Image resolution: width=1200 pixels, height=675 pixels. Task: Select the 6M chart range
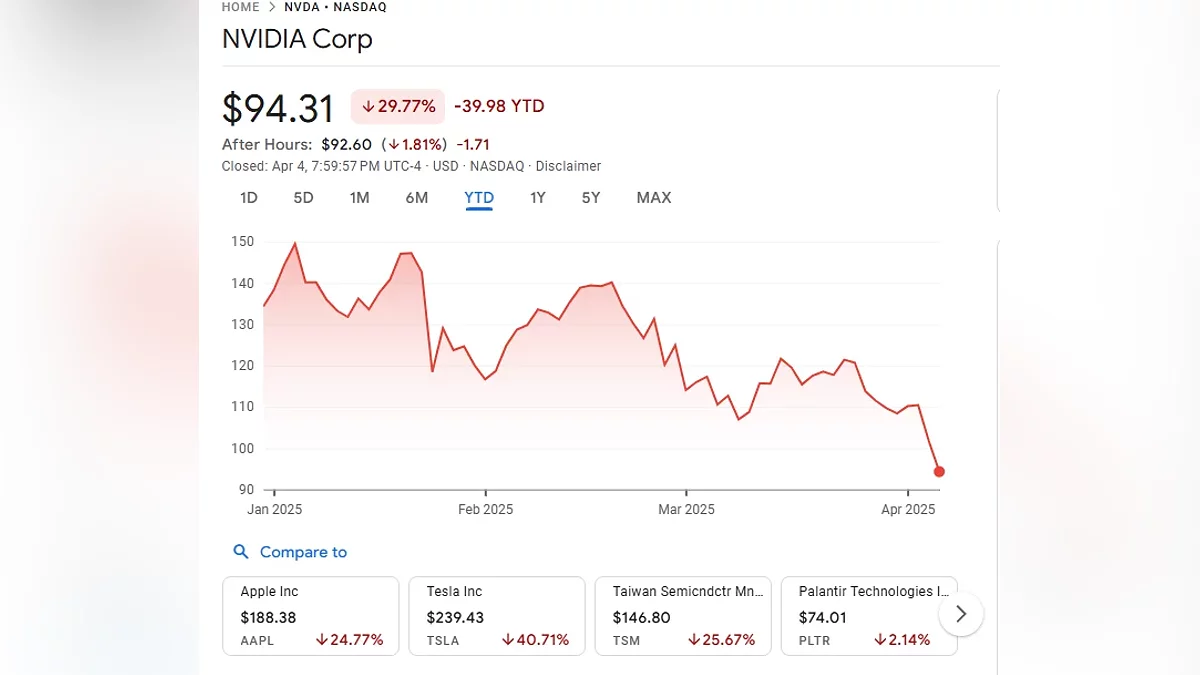(x=417, y=198)
